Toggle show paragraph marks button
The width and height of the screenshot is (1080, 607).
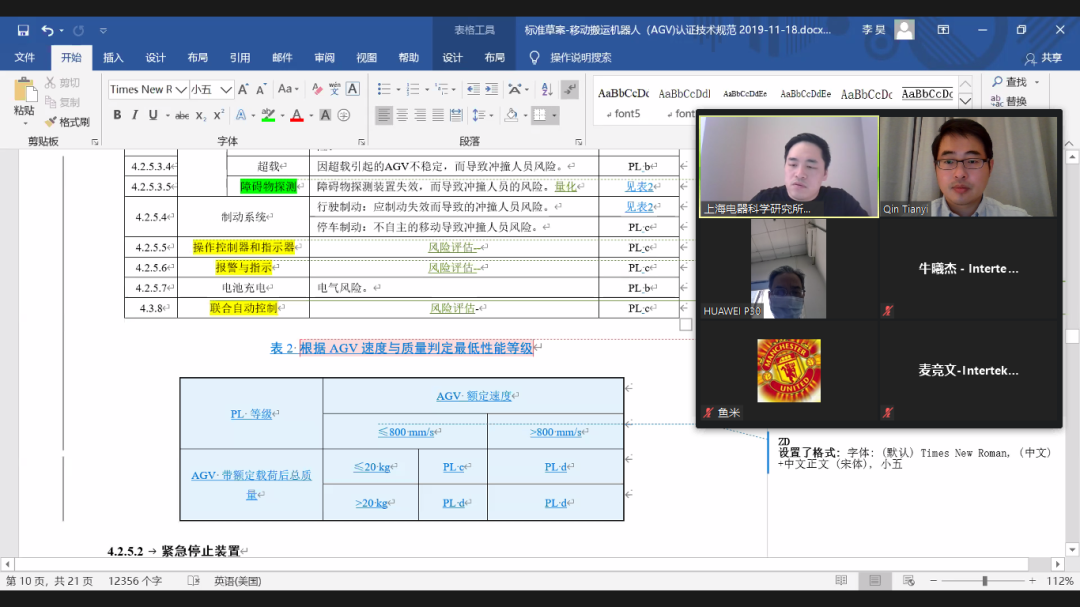[x=569, y=89]
